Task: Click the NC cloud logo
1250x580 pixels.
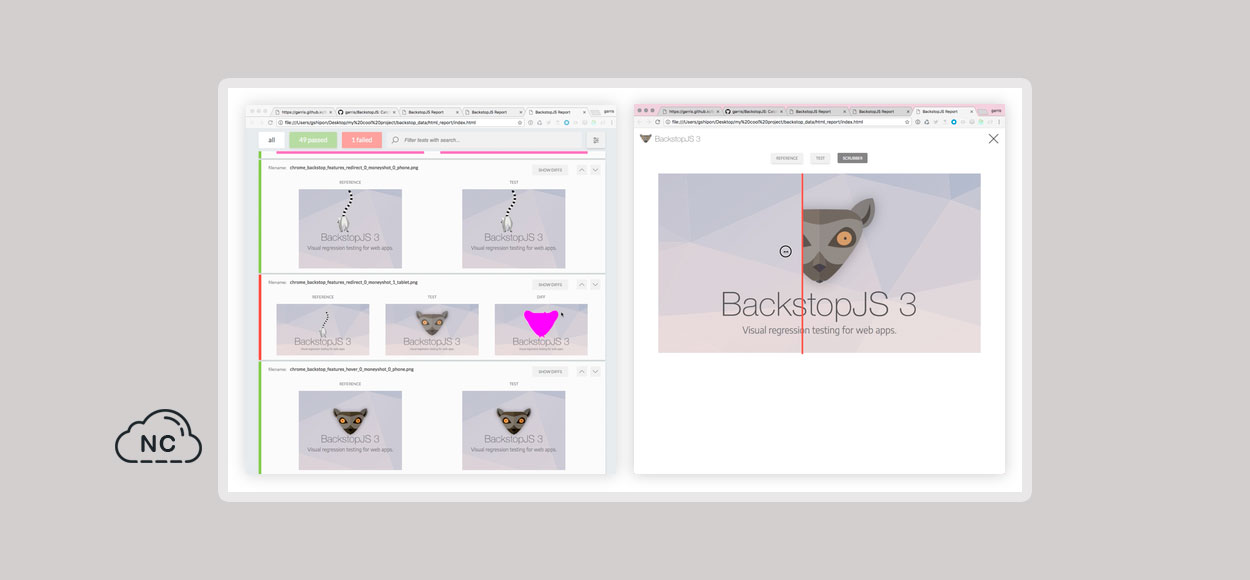Action: pyautogui.click(x=158, y=437)
